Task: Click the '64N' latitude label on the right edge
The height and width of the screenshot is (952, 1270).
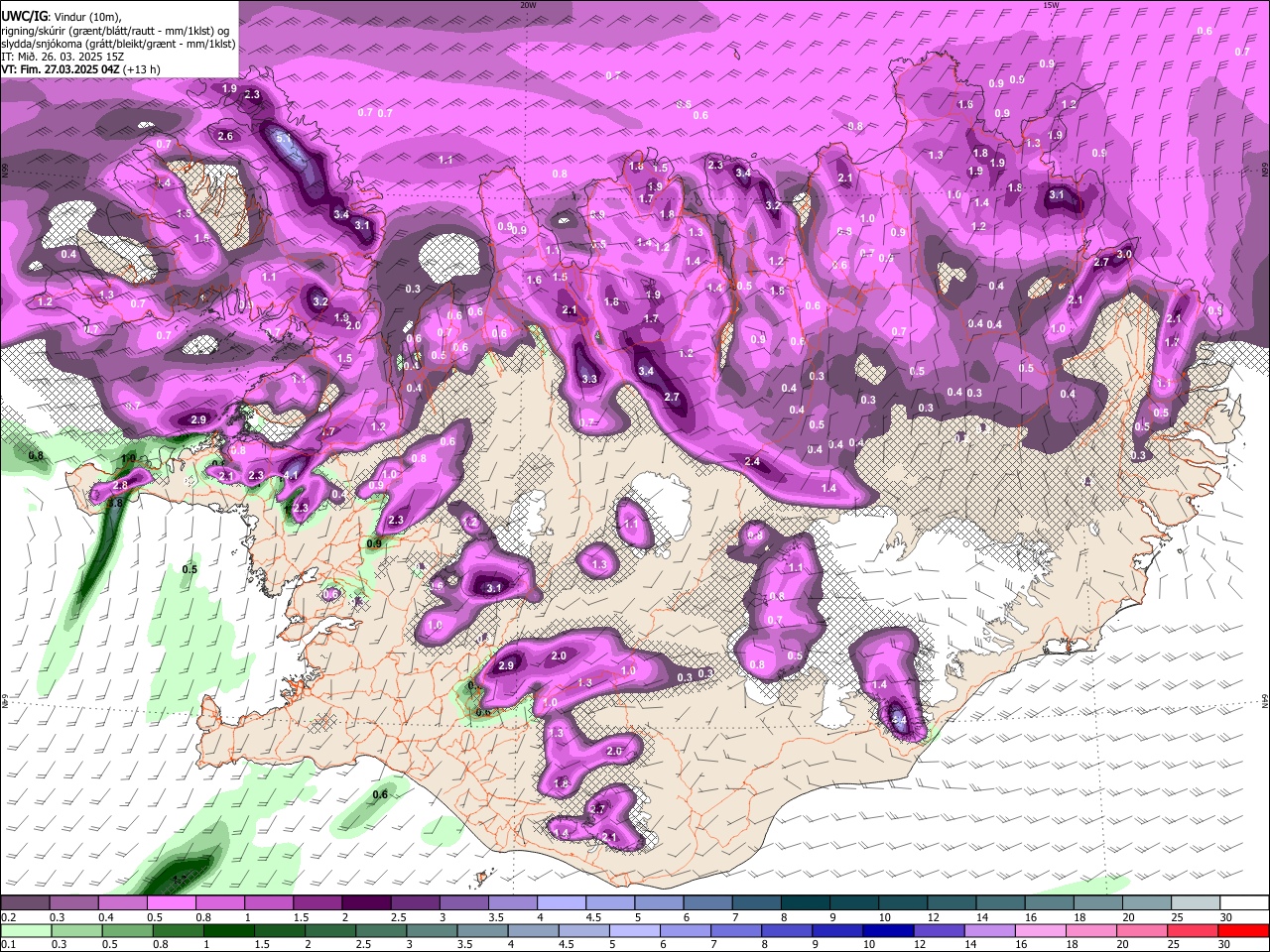Action: [x=1265, y=702]
